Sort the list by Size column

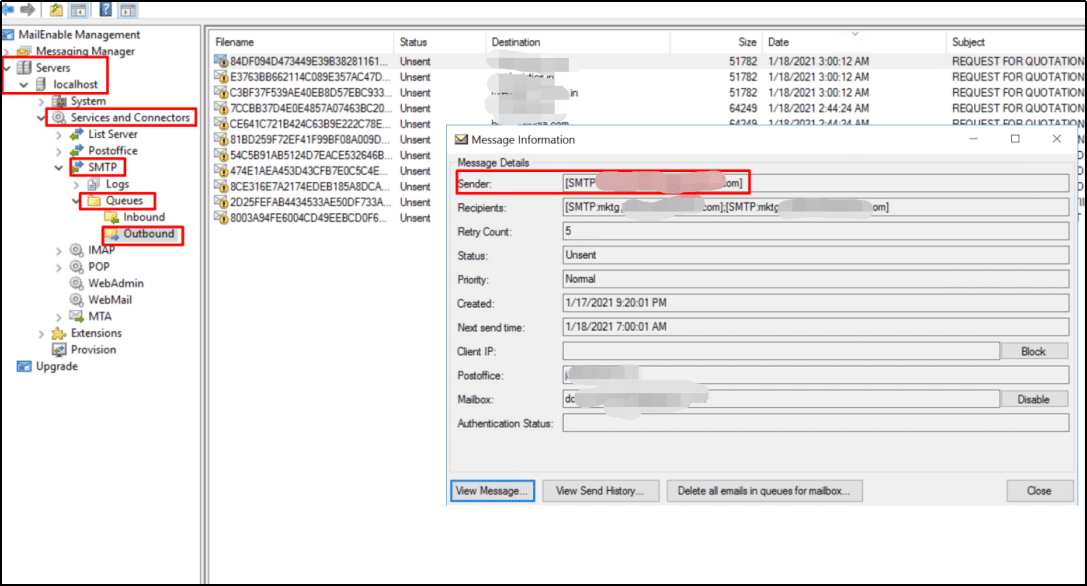click(716, 42)
